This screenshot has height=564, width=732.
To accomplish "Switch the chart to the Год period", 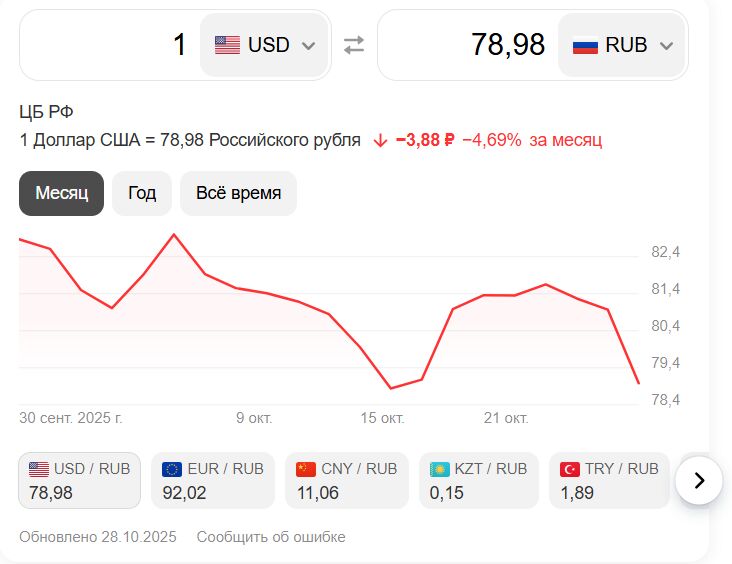I will pyautogui.click(x=142, y=193).
